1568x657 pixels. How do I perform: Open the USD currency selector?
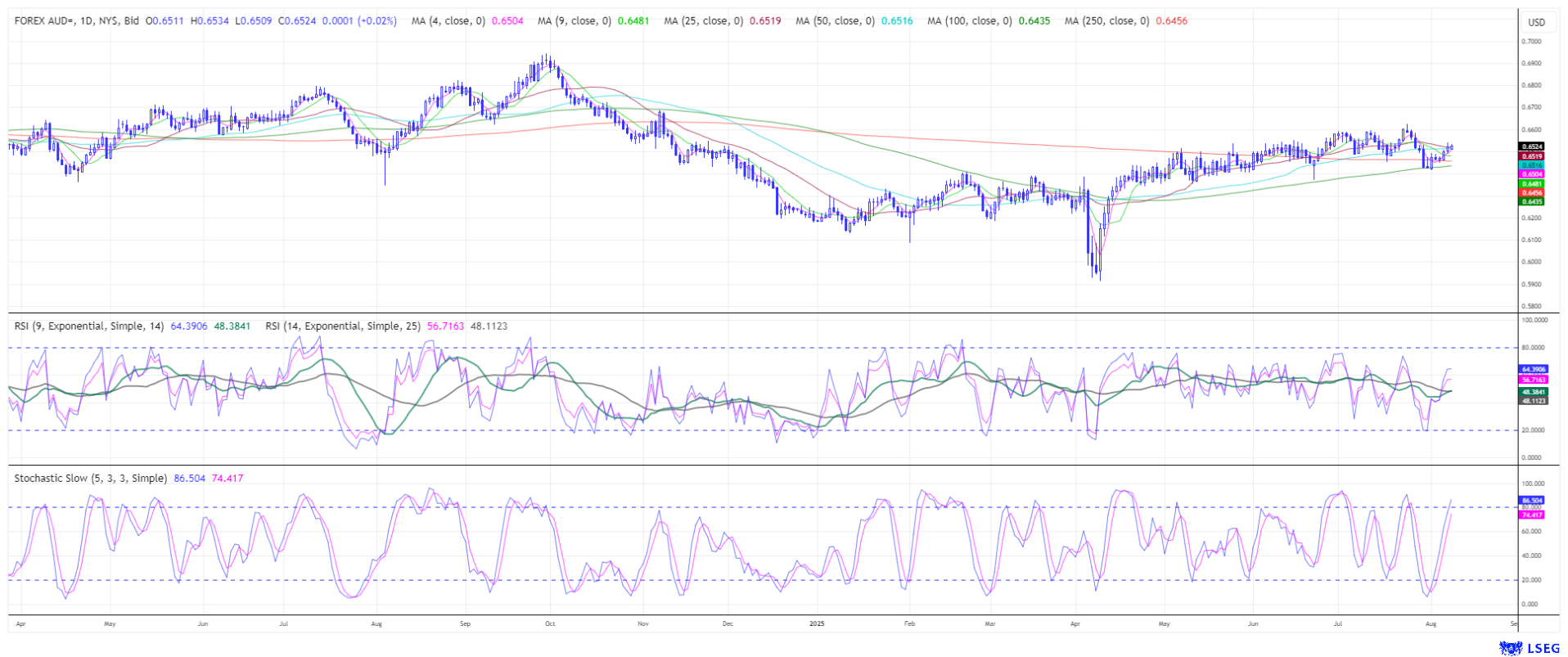[1535, 22]
